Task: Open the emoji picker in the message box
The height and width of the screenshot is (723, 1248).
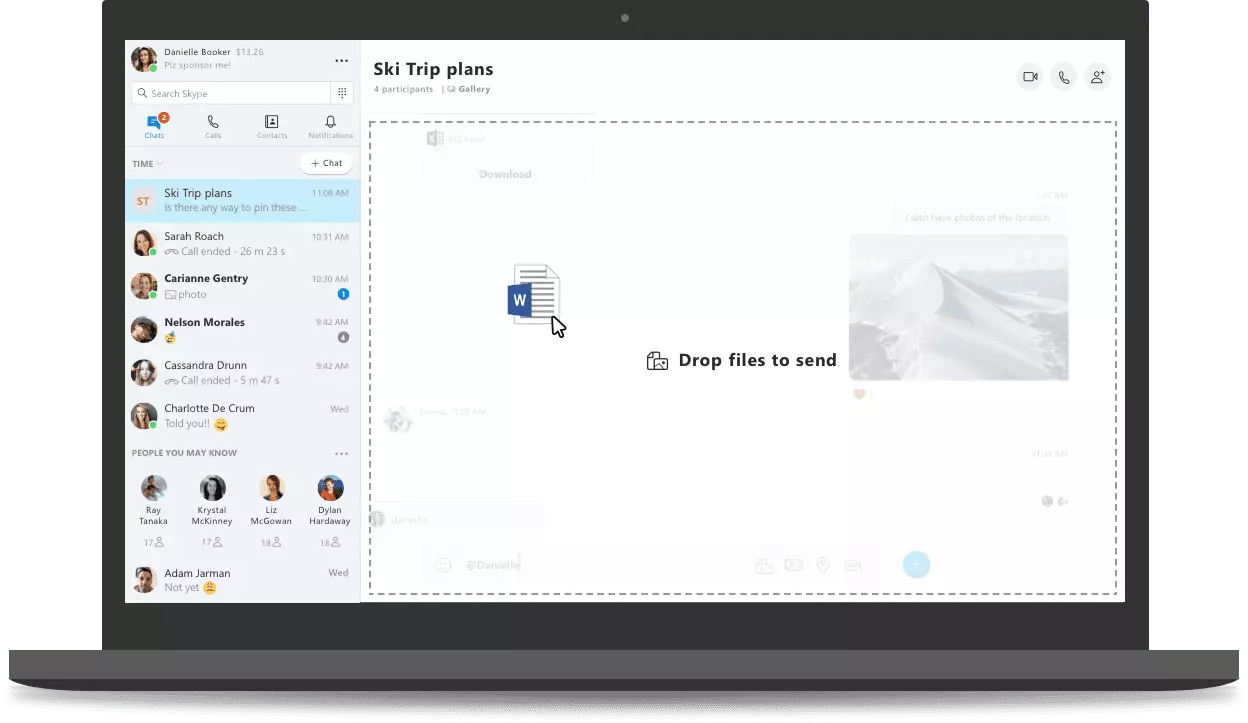Action: 443,565
